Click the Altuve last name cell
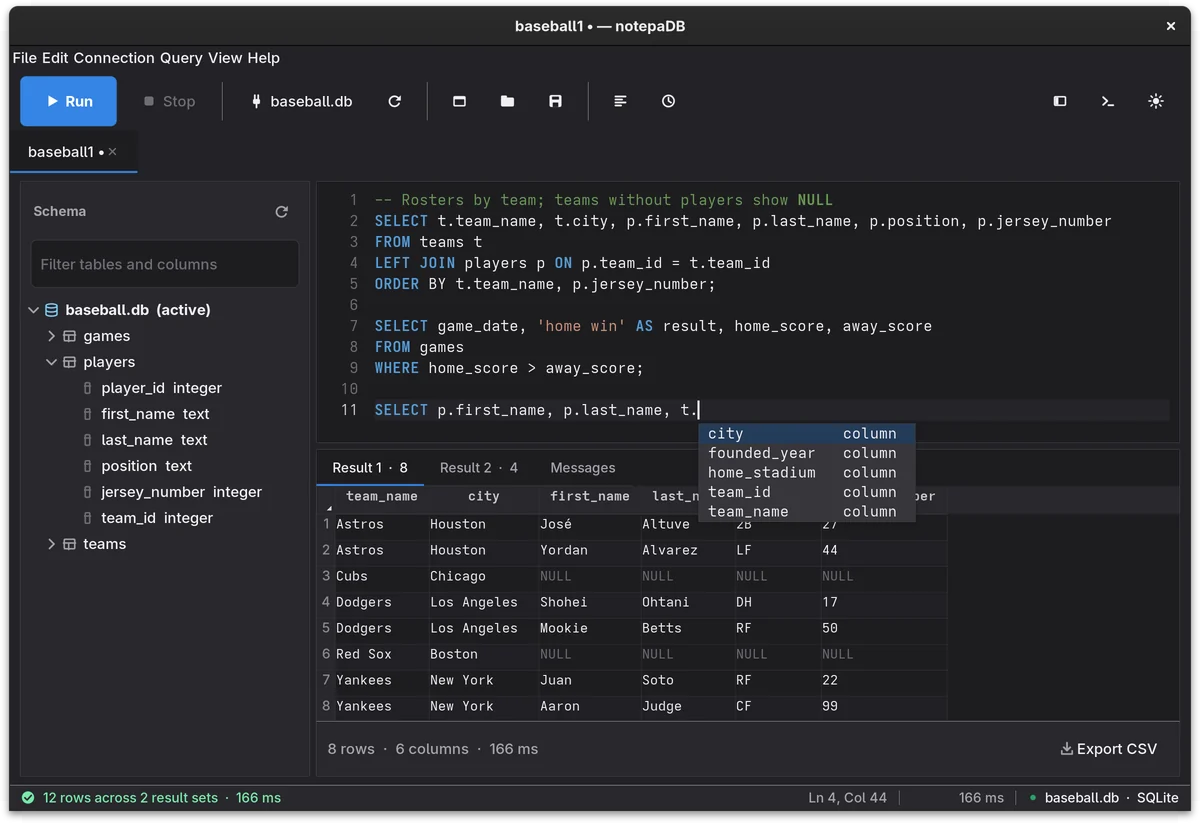1200x823 pixels. click(x=687, y=524)
